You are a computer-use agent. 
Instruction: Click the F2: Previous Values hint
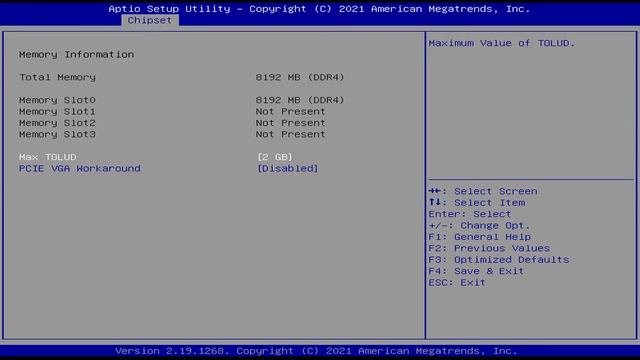click(489, 249)
